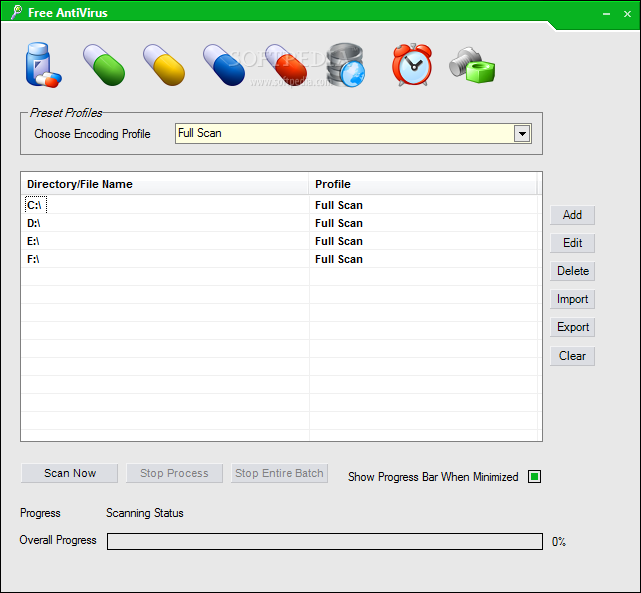Minimize the Free AntiVirus window

(x=606, y=13)
